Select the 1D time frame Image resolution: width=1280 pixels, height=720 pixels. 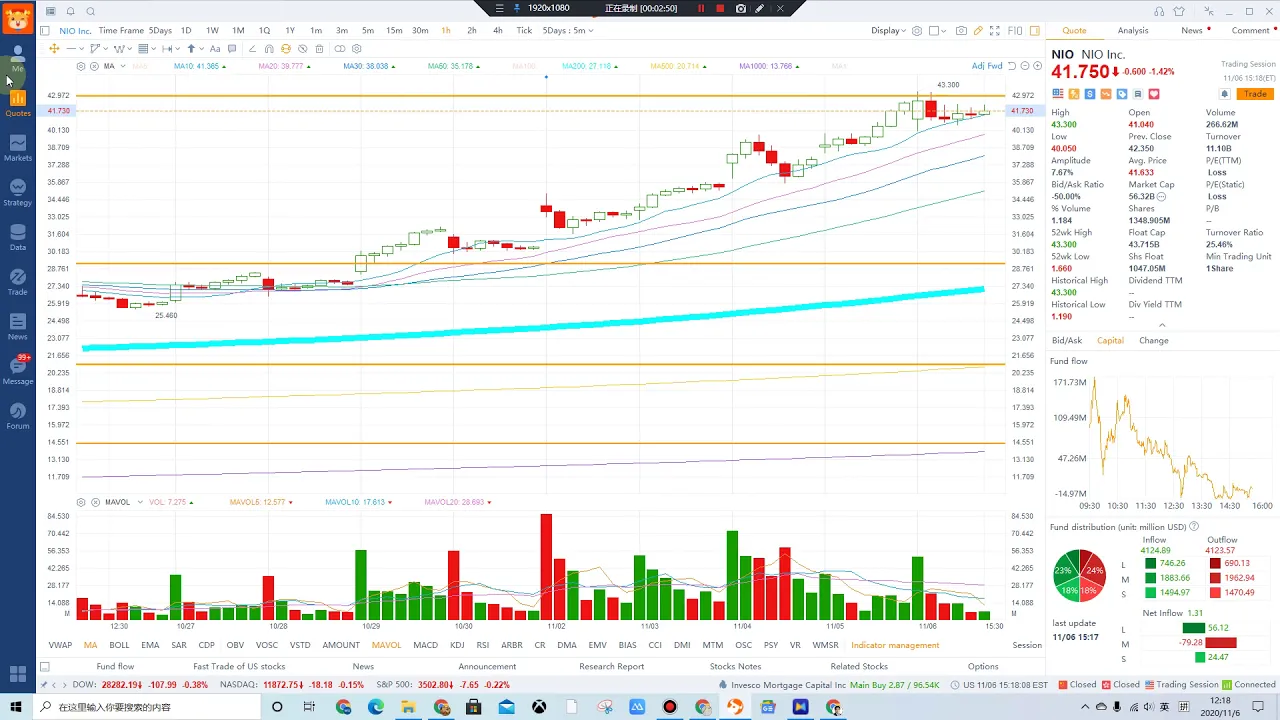click(x=186, y=31)
